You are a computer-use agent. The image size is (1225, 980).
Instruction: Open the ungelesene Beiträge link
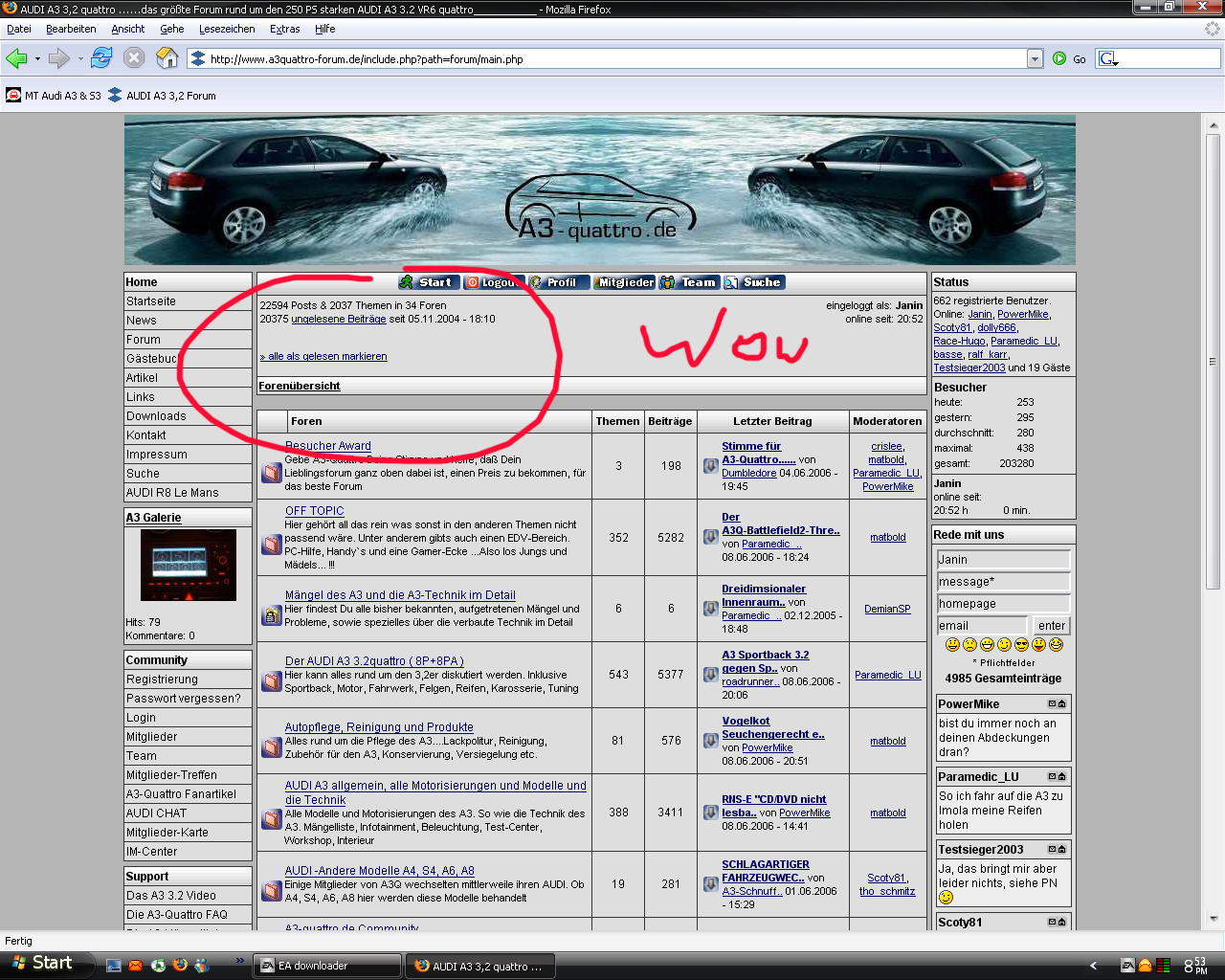(339, 319)
